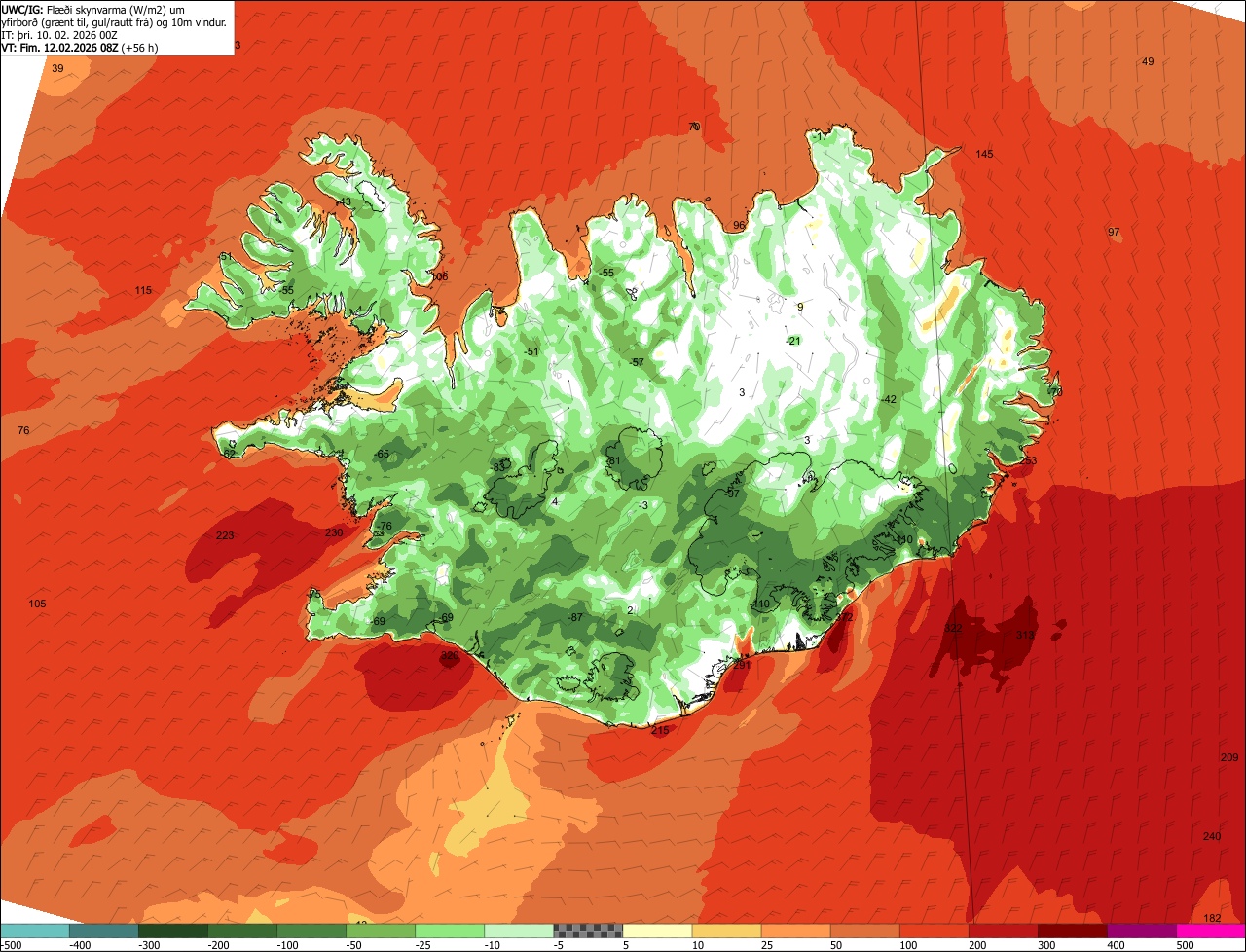Click the 200 to 300 red legend swatch
Viewport: 1246px width, 952px height.
[x=1003, y=931]
